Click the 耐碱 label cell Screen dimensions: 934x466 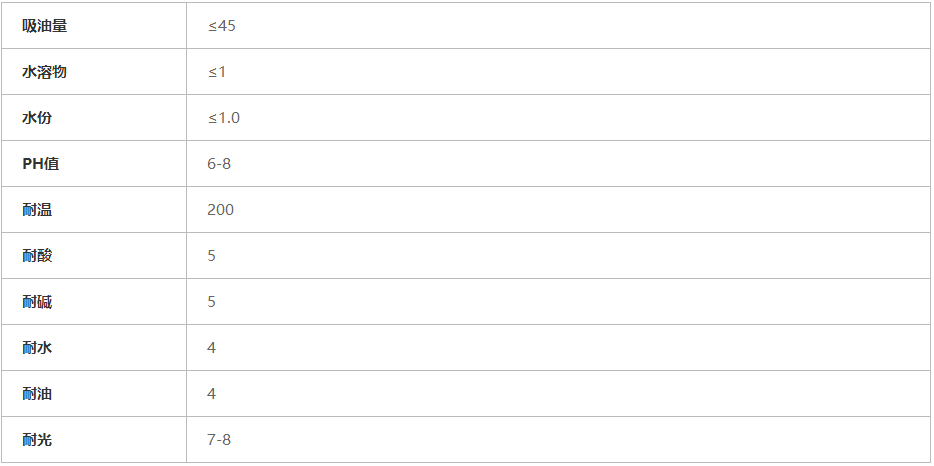tap(37, 302)
